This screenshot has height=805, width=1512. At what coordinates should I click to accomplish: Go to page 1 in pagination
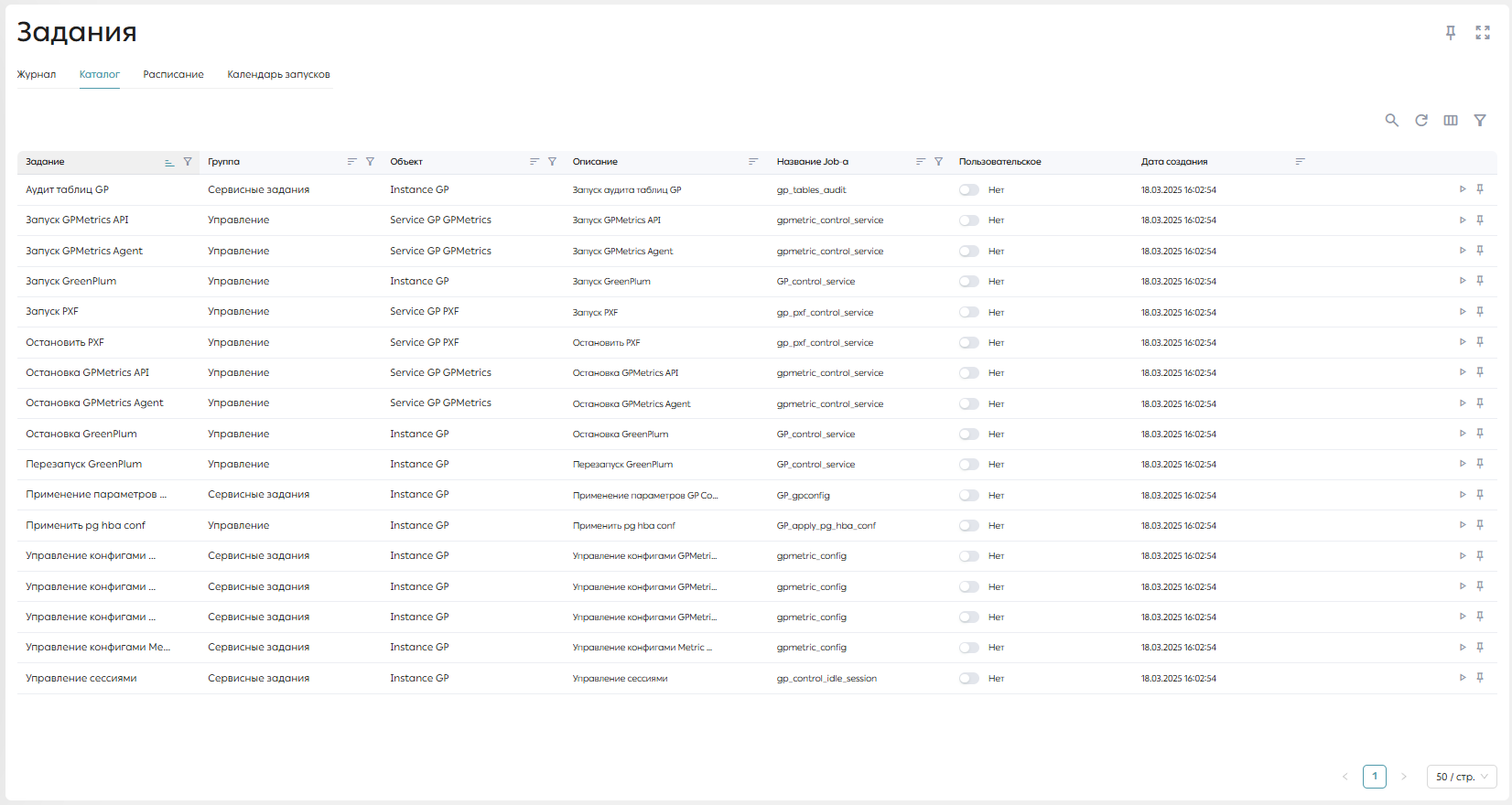pyautogui.click(x=1375, y=777)
